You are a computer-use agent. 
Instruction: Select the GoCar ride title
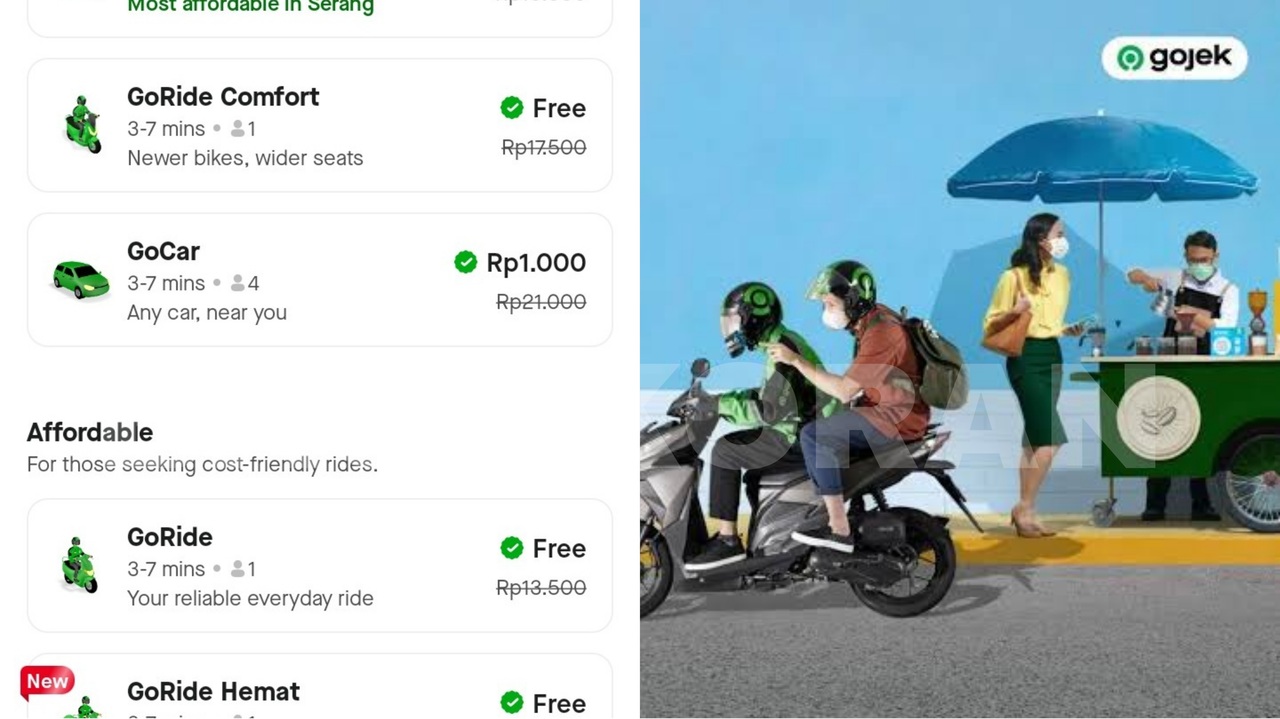163,252
